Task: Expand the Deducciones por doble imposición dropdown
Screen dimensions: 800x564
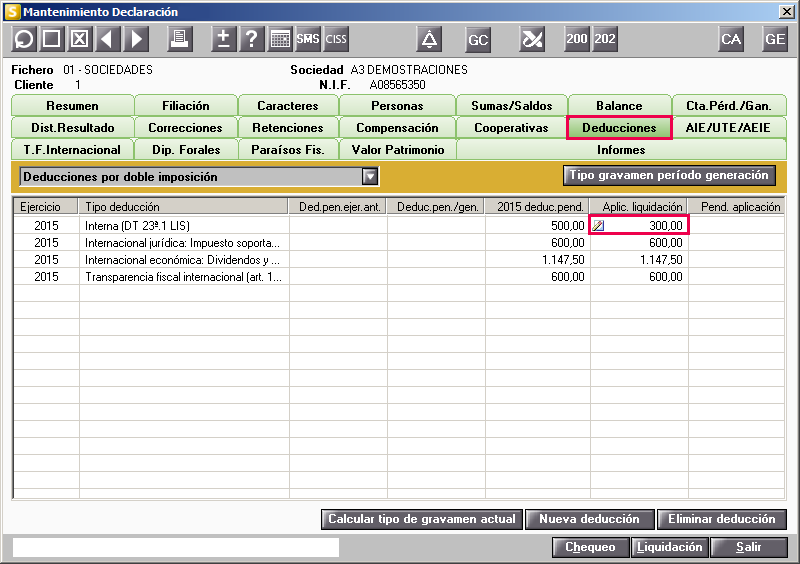Action: 370,177
